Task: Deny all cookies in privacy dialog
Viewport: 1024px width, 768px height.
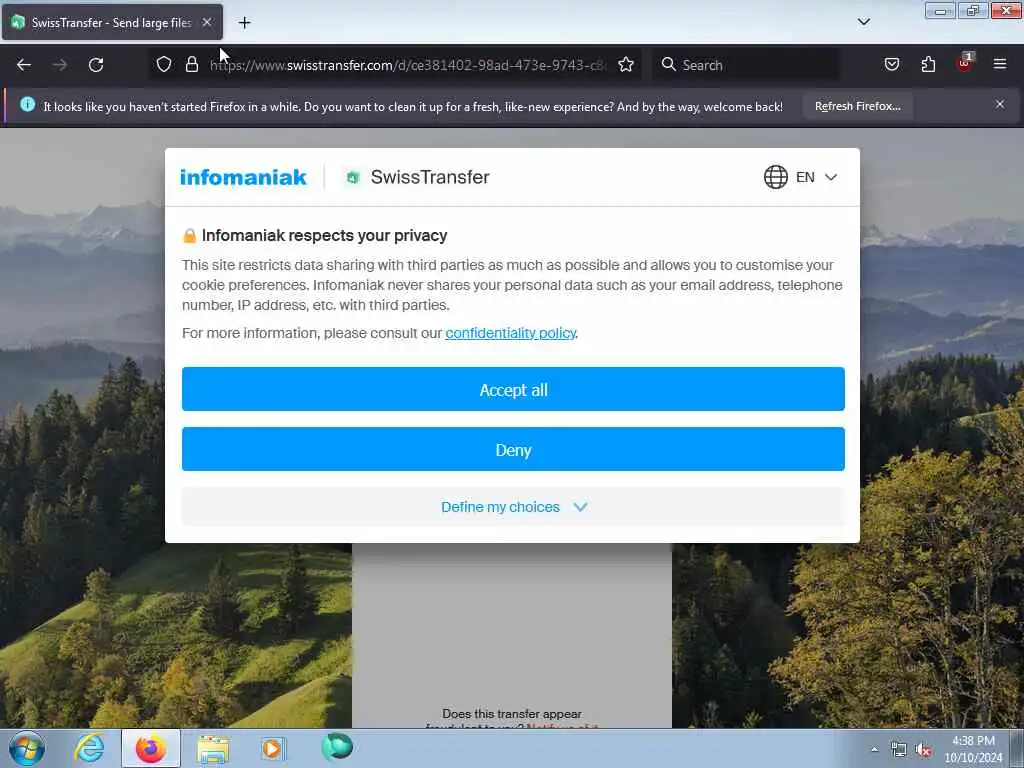Action: point(513,449)
